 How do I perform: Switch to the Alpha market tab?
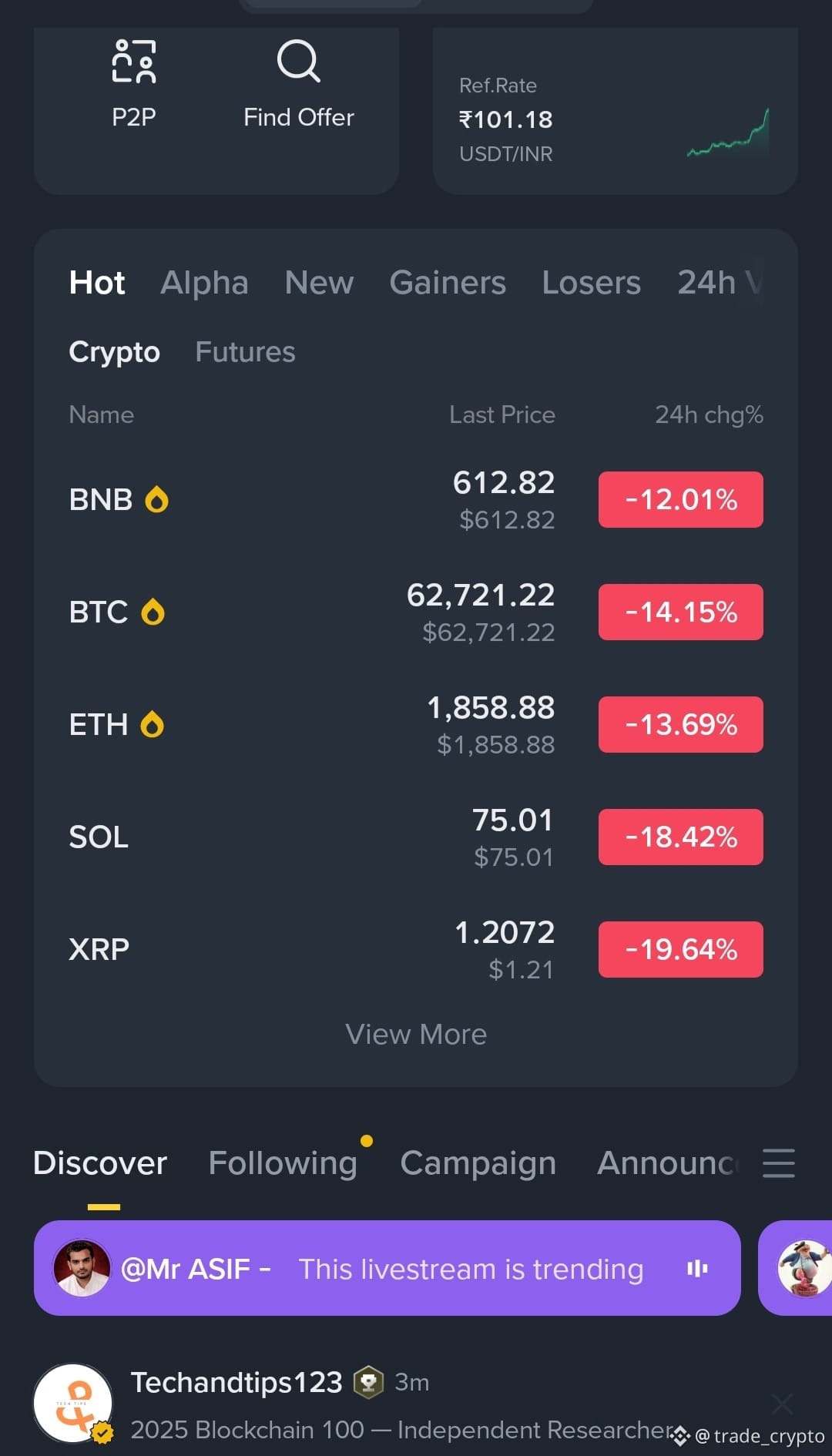point(204,283)
